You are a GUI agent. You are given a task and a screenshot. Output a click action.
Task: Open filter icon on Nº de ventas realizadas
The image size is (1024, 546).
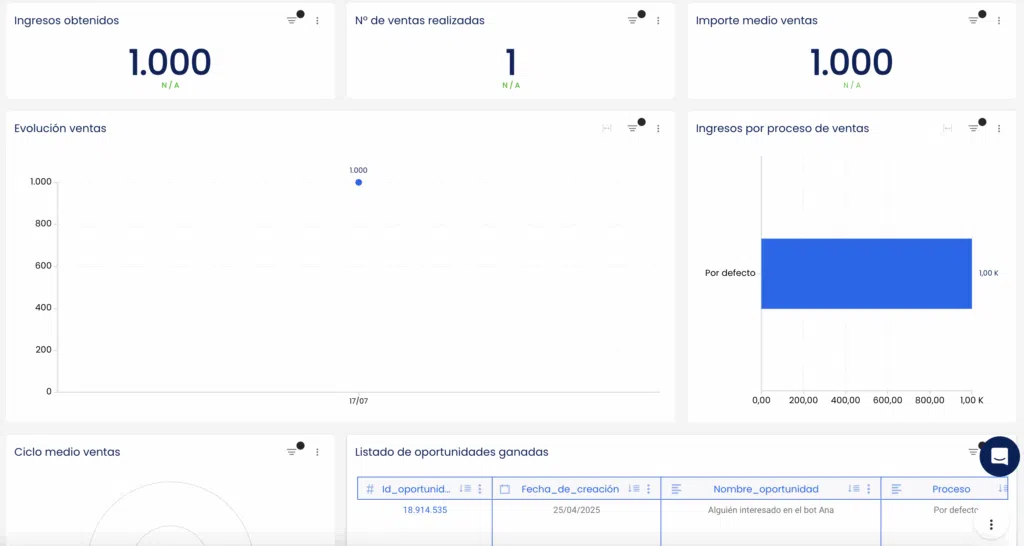pyautogui.click(x=633, y=21)
